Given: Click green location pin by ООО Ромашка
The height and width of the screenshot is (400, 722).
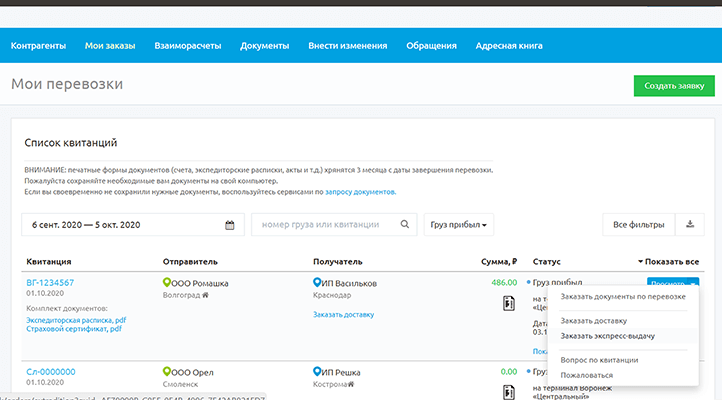Looking at the screenshot, I should click(167, 283).
